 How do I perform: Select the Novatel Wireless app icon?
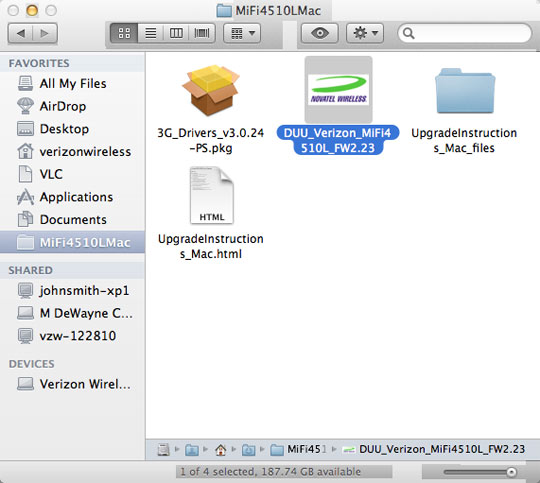(339, 90)
